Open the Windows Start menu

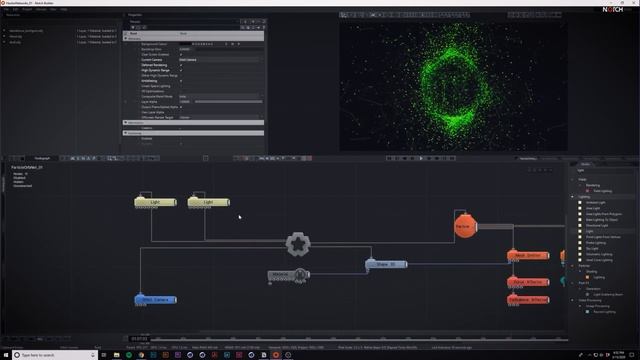(6, 355)
